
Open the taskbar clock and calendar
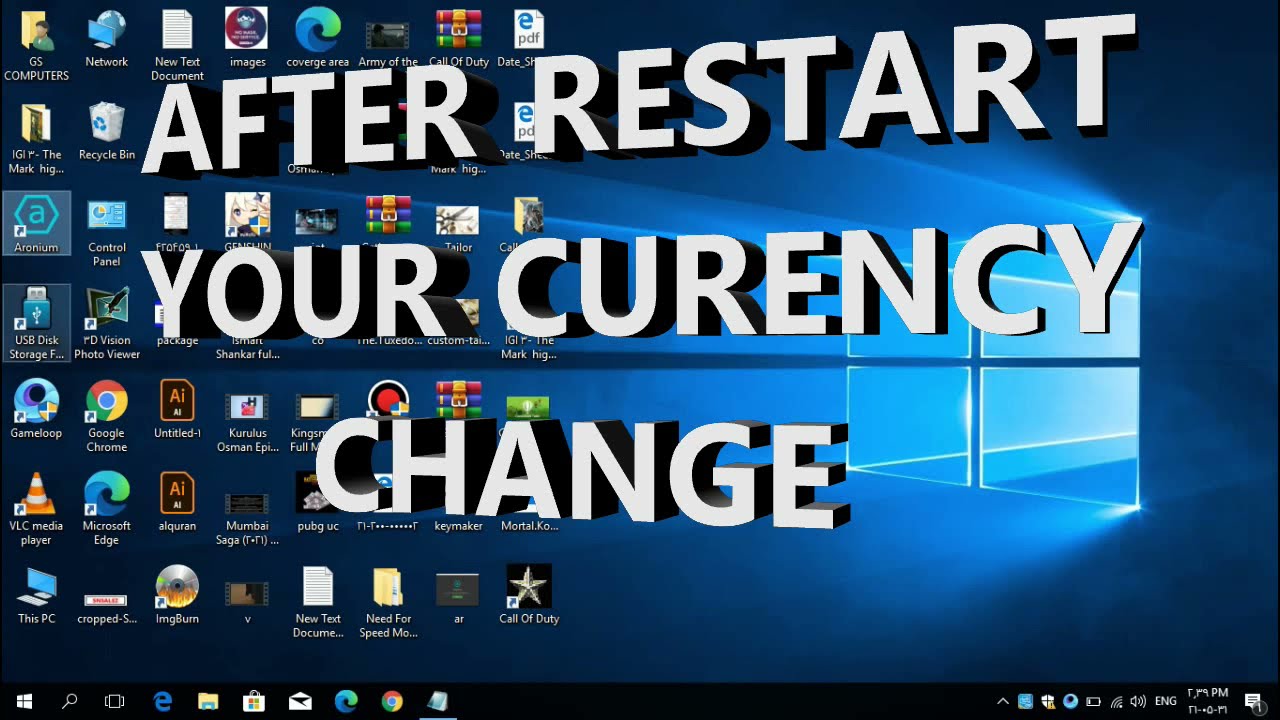coord(1207,701)
